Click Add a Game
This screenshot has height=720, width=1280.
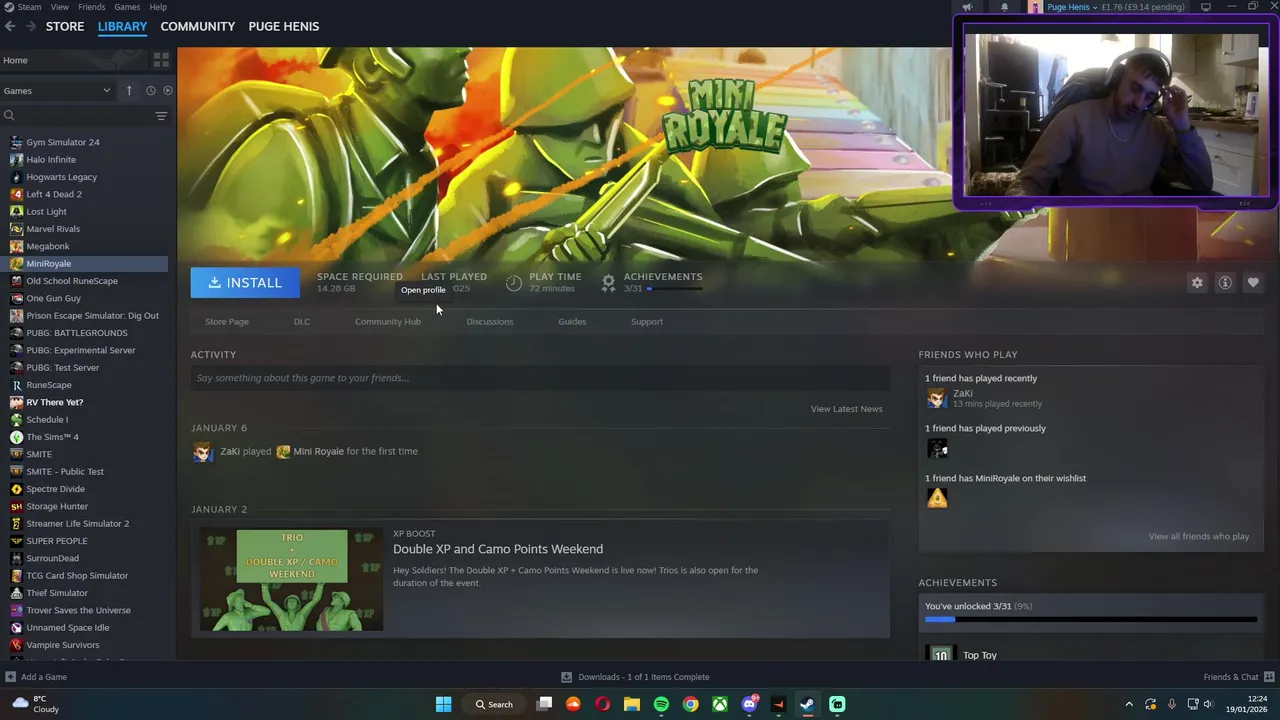coord(36,677)
